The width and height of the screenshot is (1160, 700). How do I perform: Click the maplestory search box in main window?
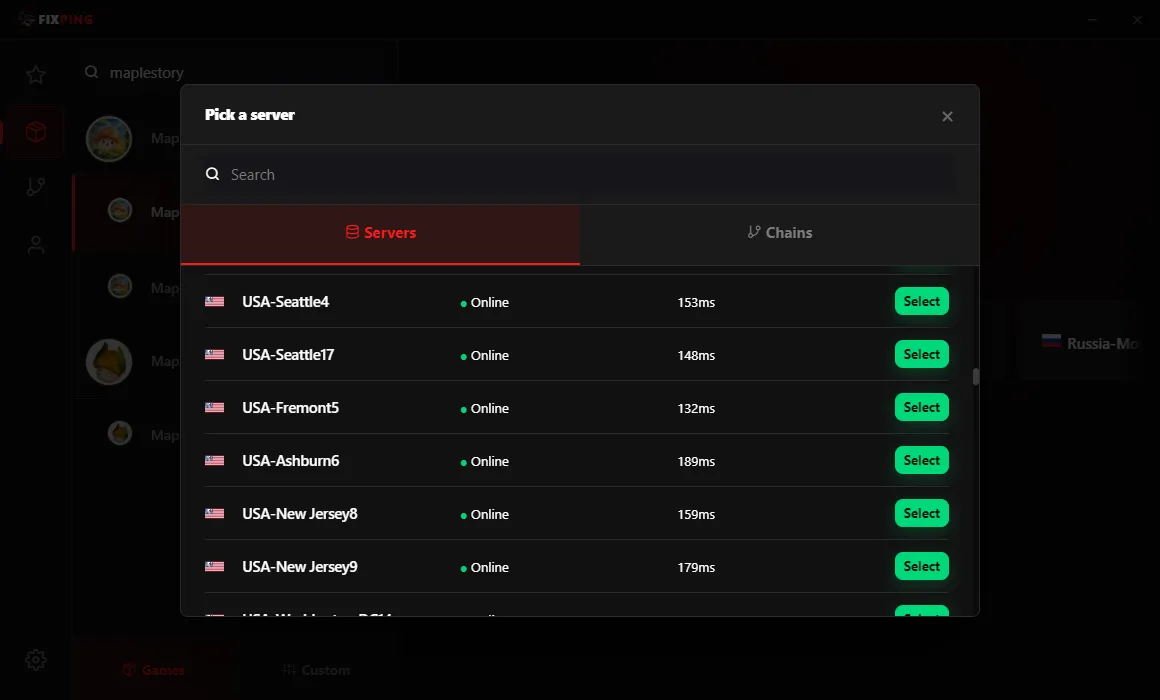(237, 73)
